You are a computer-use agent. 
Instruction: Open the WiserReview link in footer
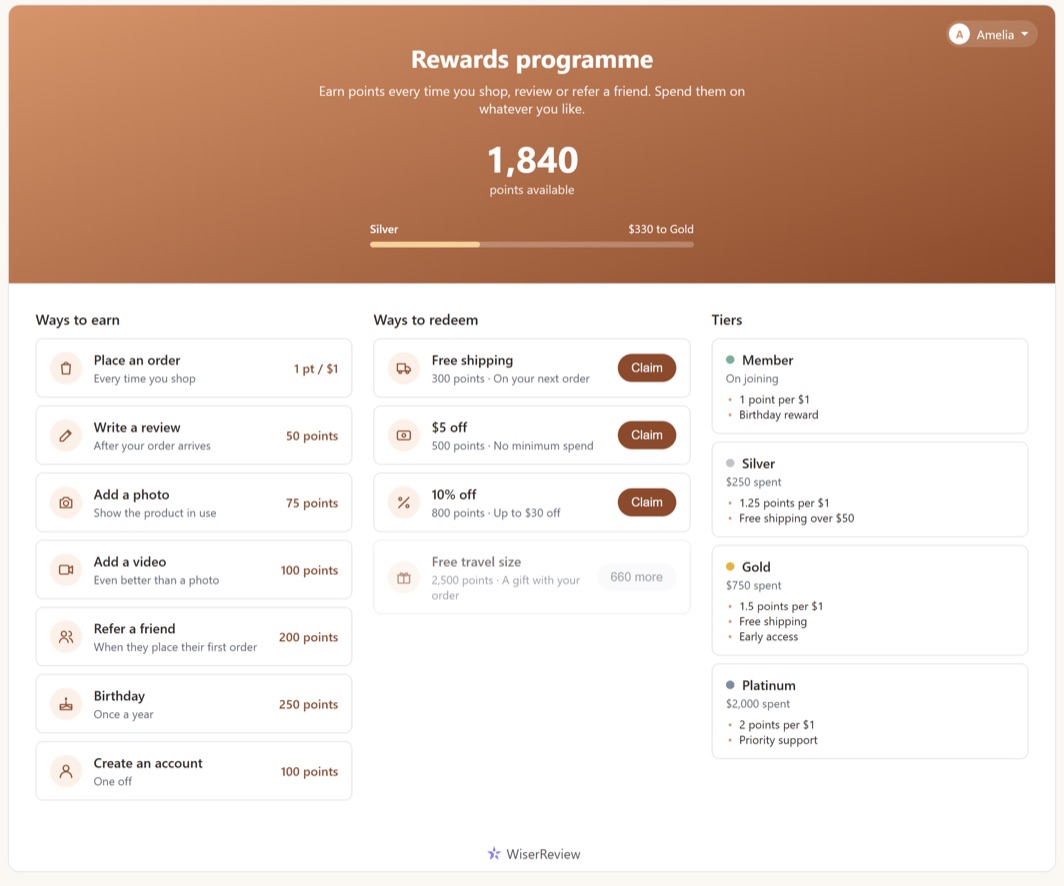tap(534, 854)
